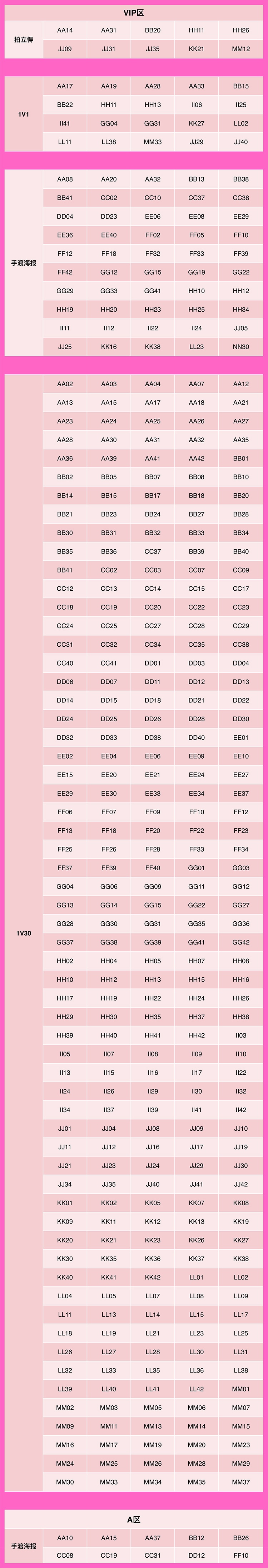This screenshot has width=268, height=1568.
Task: Select the 拍立得 row label
Action: click(x=24, y=40)
